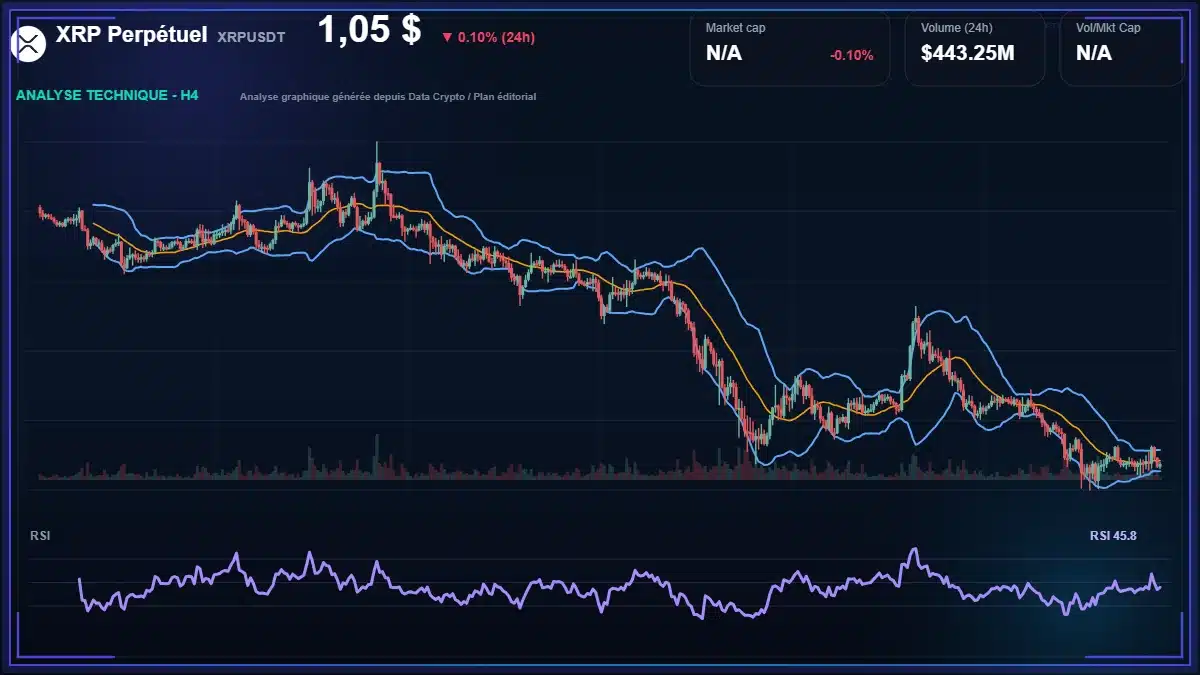The width and height of the screenshot is (1200, 675).
Task: Click the Vol/Mkt Cap N/A value
Action: tap(1094, 54)
